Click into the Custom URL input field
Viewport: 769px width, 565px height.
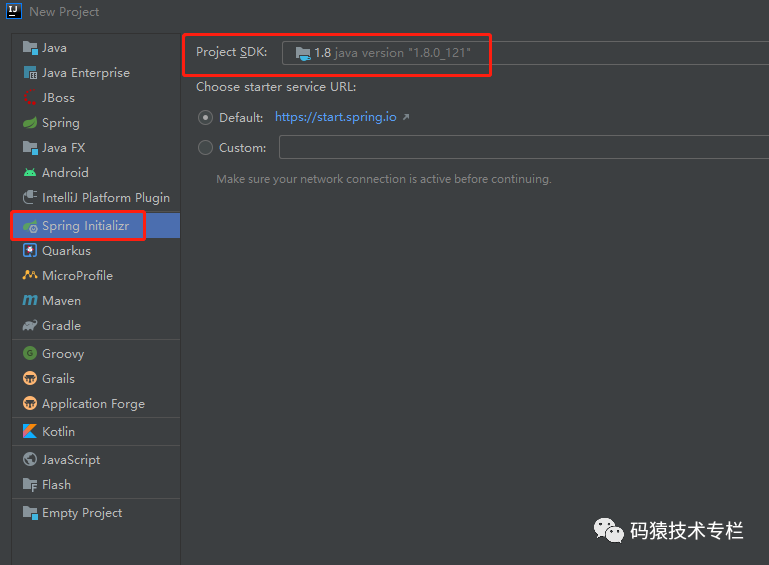pyautogui.click(x=524, y=147)
